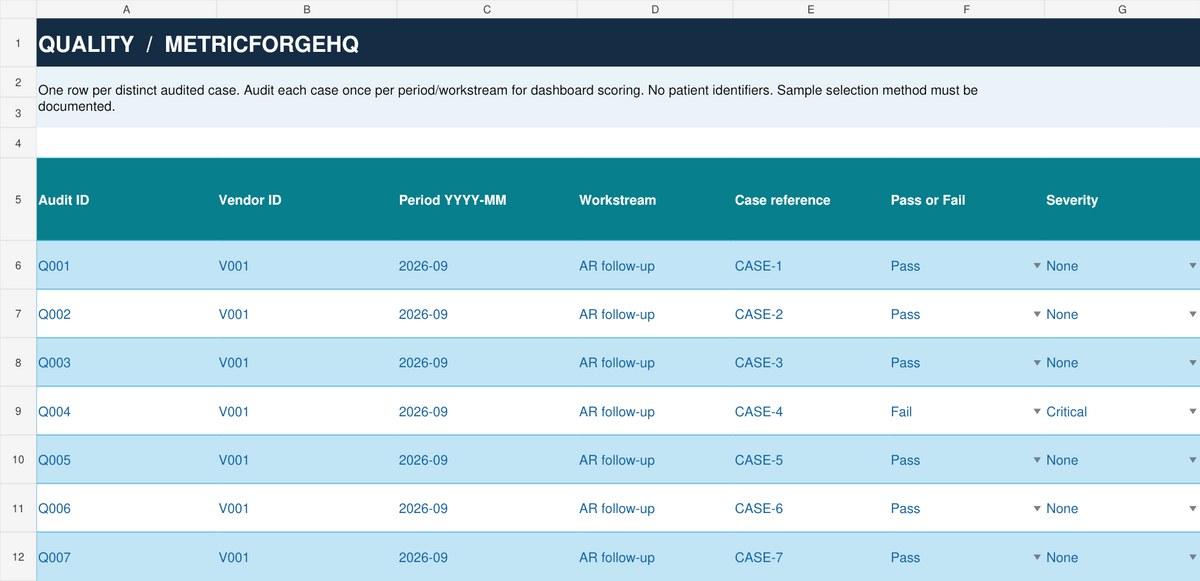This screenshot has width=1200, height=581.
Task: Click the Vendor ID header cell
Action: (x=306, y=200)
